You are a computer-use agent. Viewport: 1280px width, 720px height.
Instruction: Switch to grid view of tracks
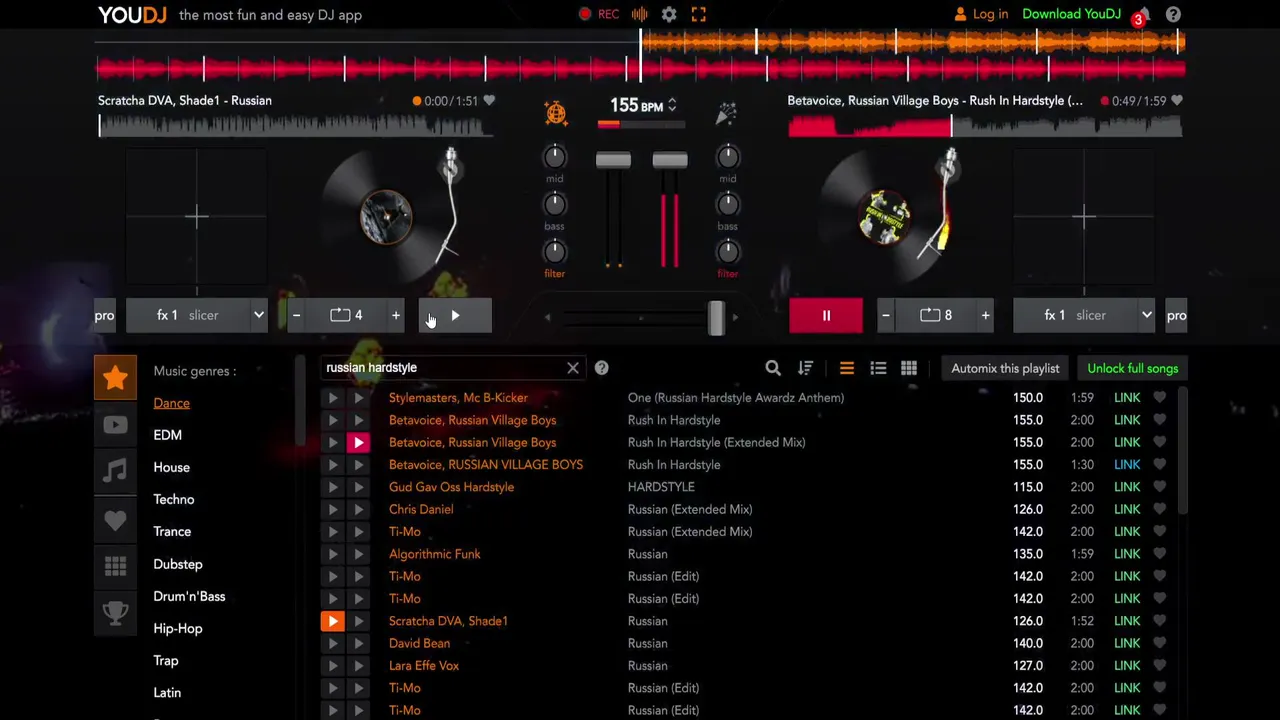coord(909,368)
